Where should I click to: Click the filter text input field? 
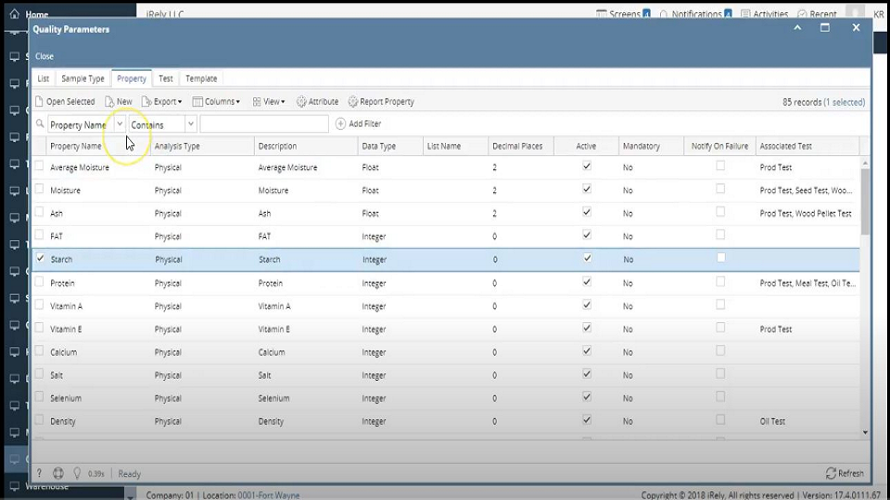click(264, 124)
